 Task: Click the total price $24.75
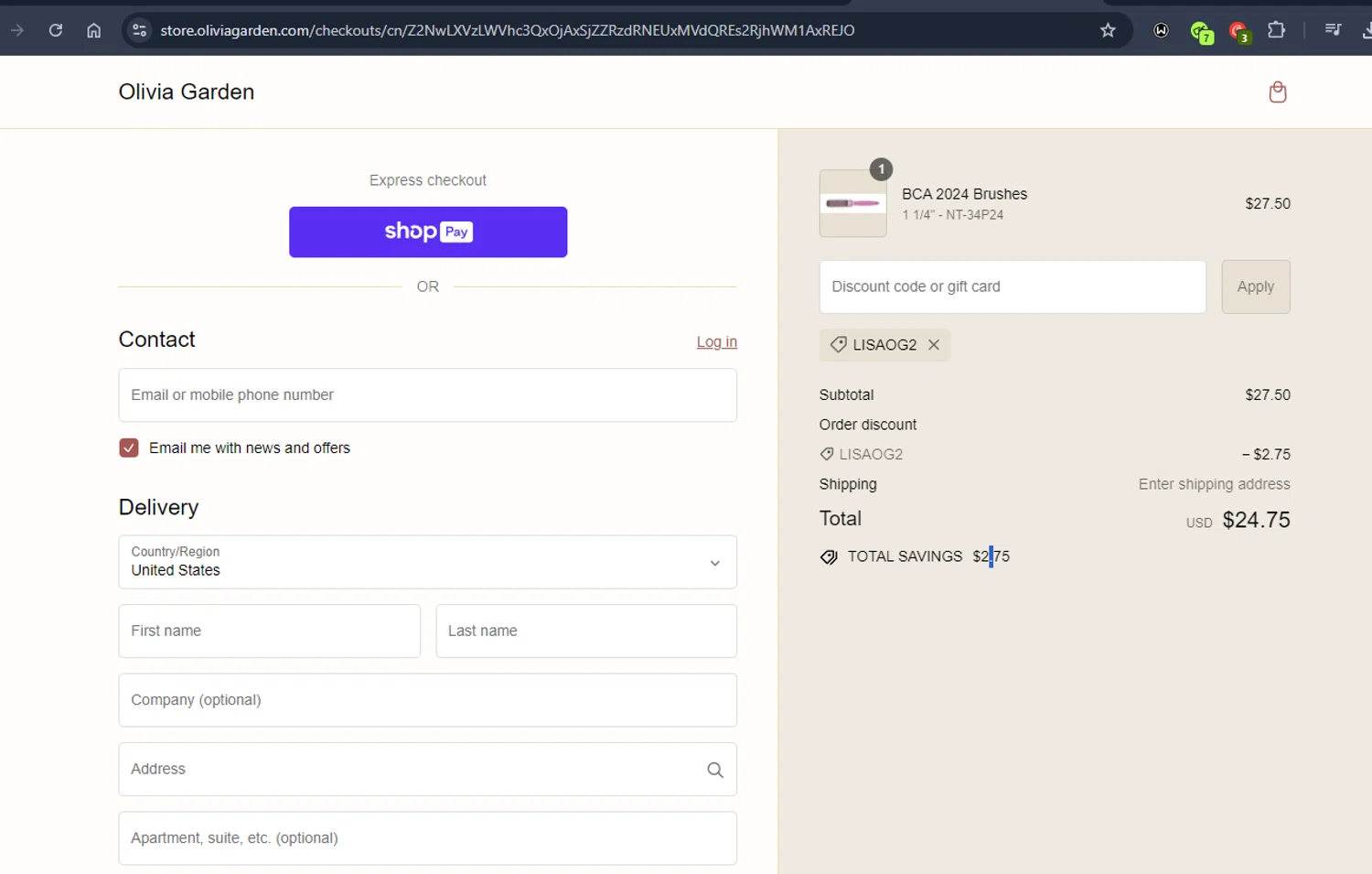(x=1256, y=520)
